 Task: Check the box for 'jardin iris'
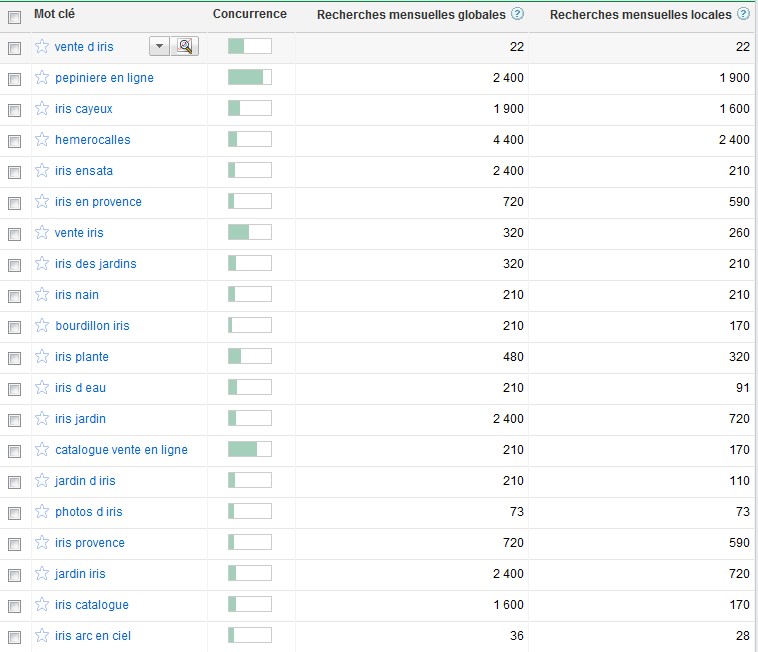[x=15, y=575]
